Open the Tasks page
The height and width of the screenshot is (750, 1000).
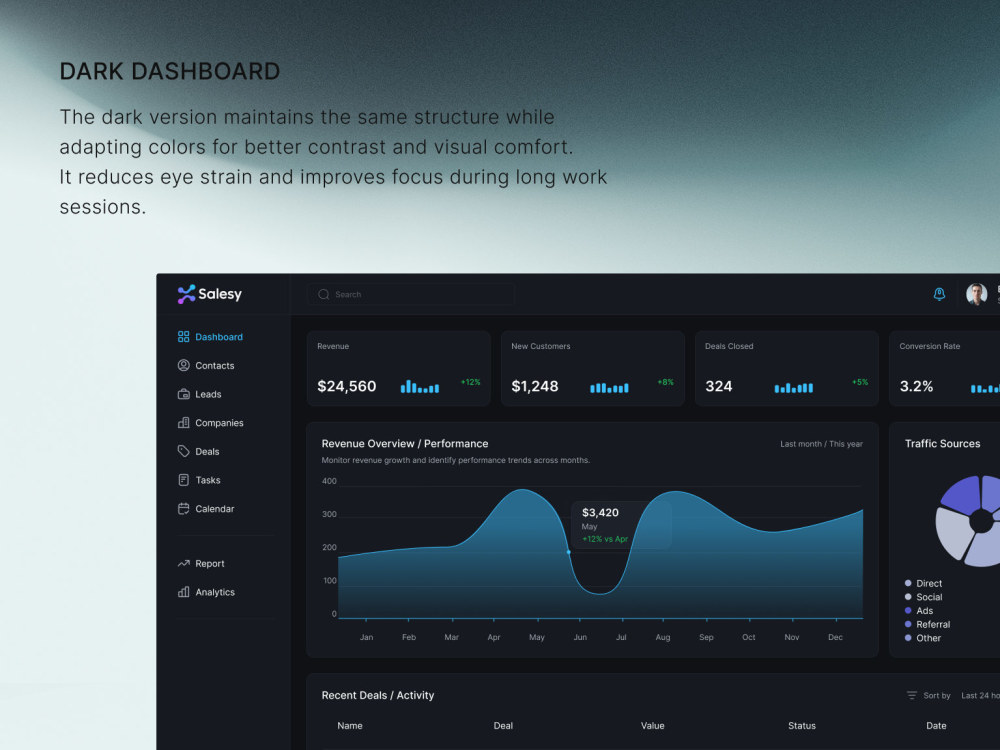pyautogui.click(x=208, y=480)
